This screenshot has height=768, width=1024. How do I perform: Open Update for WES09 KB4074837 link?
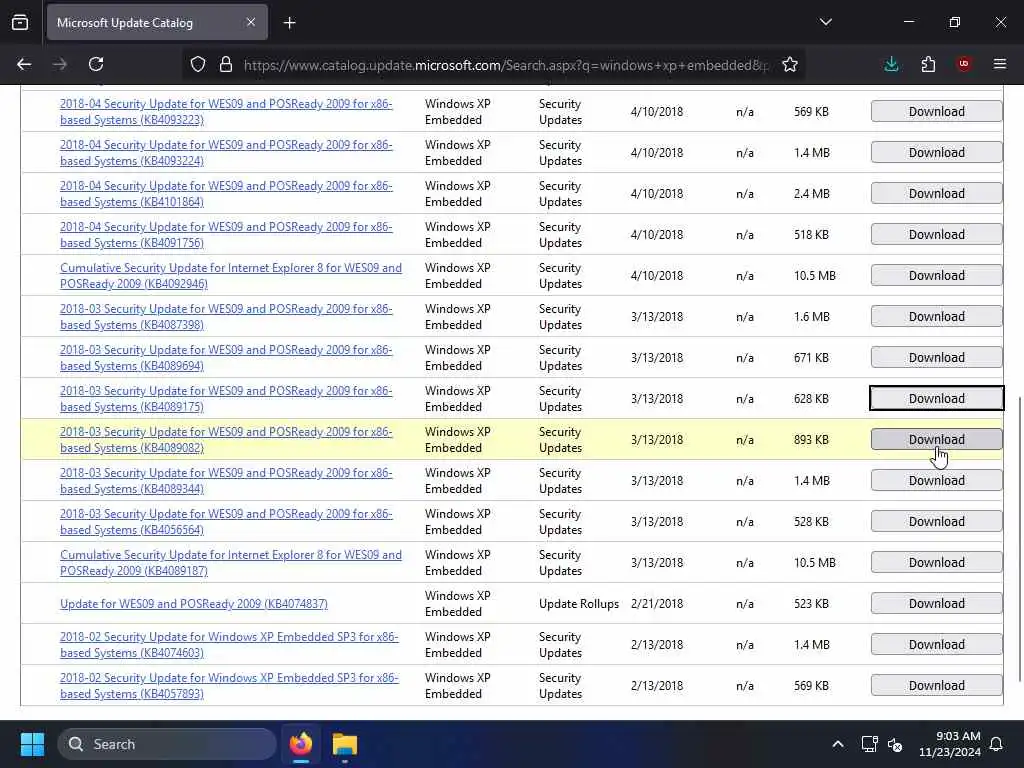(x=194, y=603)
